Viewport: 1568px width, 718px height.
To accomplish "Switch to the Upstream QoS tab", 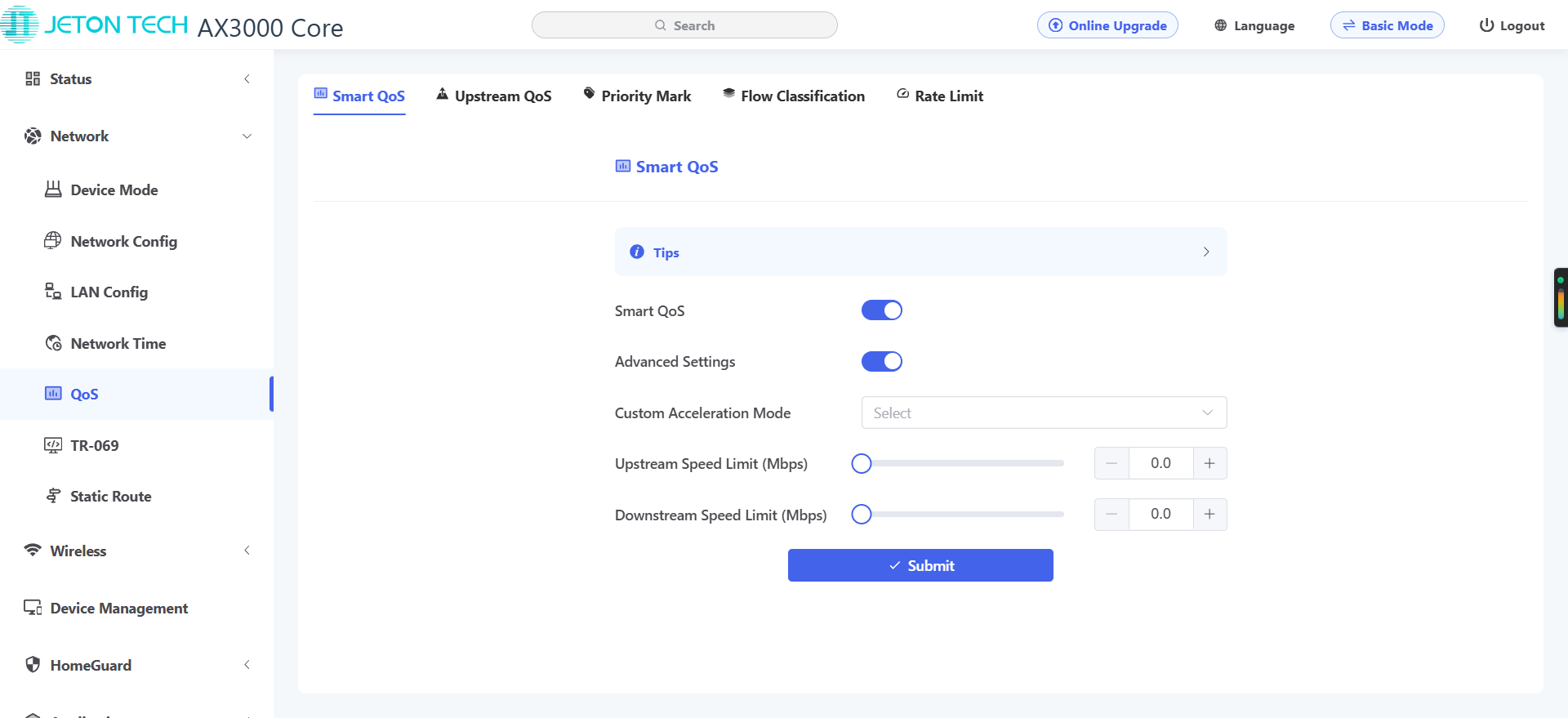I will [x=494, y=96].
